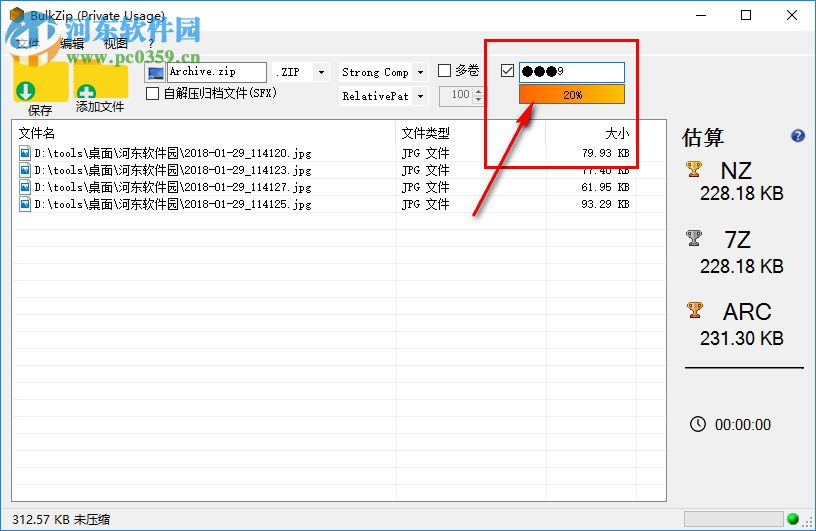Click the bottom status progress bar
The height and width of the screenshot is (531, 816).
pos(733,519)
